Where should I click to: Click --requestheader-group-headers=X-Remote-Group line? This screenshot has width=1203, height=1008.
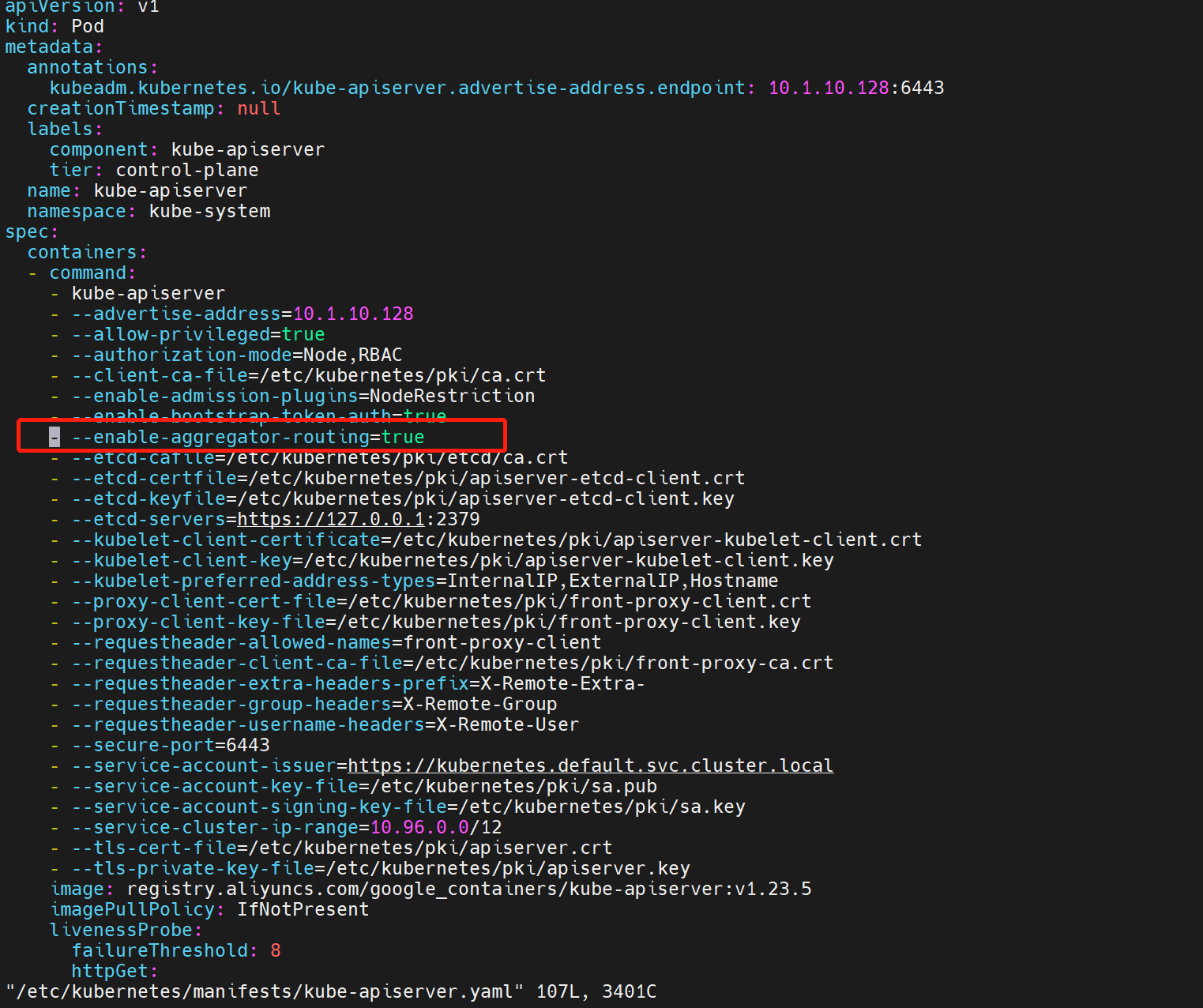(314, 704)
